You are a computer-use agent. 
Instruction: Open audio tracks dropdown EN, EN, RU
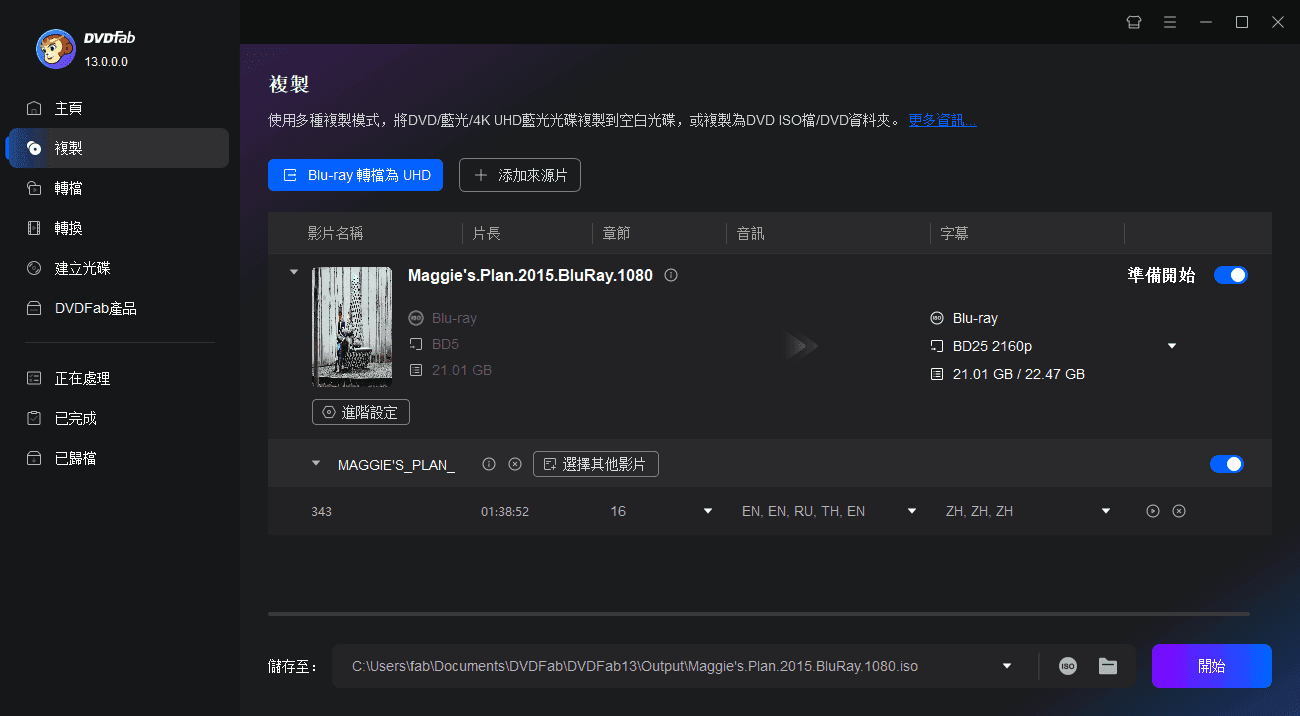(911, 511)
